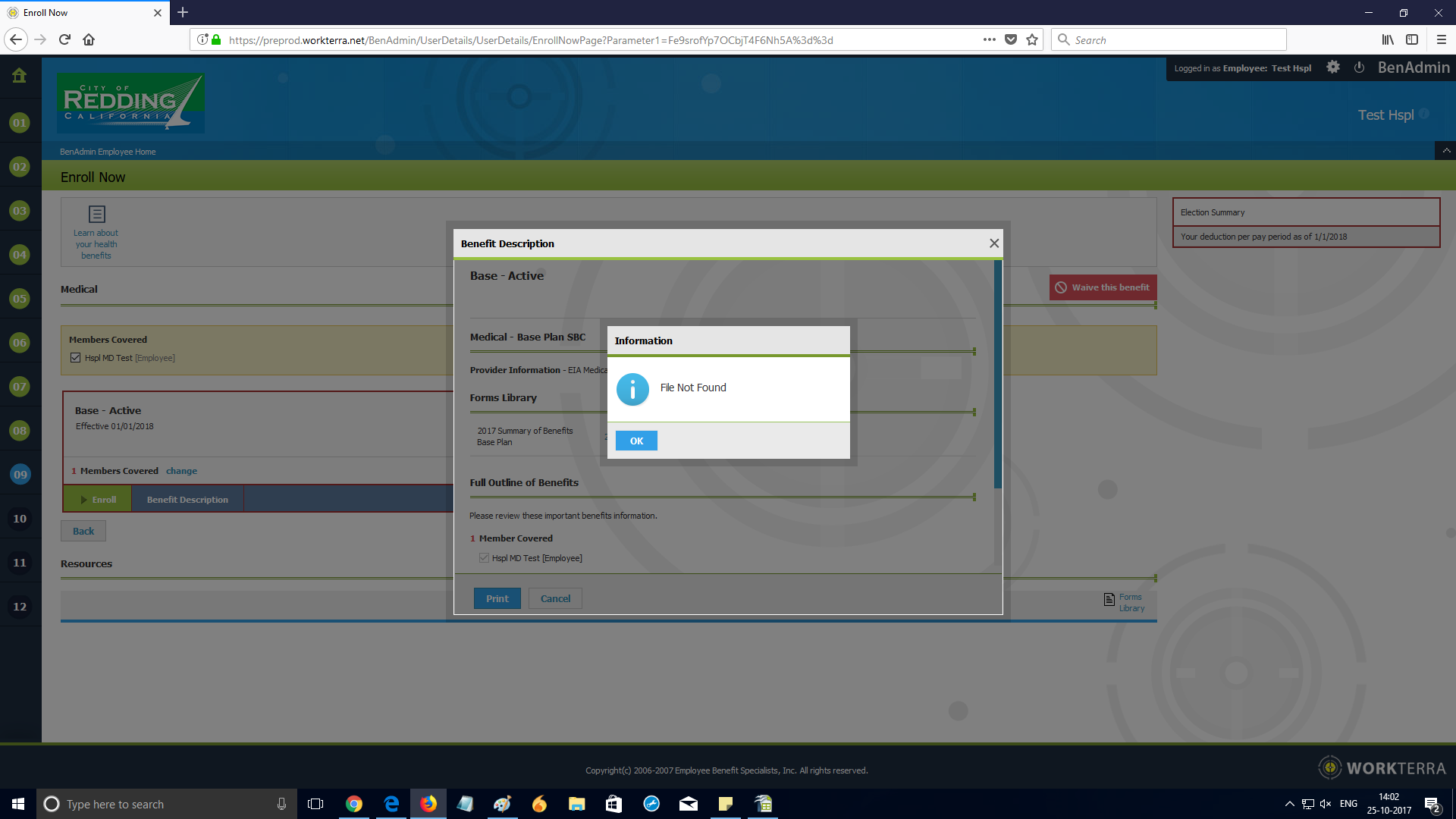Click the Firefox reload page icon
Viewport: 1456px width, 819px height.
pos(64,39)
